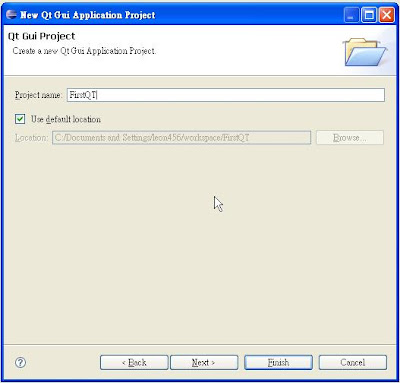Close the dialog with the red X
Image resolution: width=400 pixels, height=383 pixels.
(387, 15)
